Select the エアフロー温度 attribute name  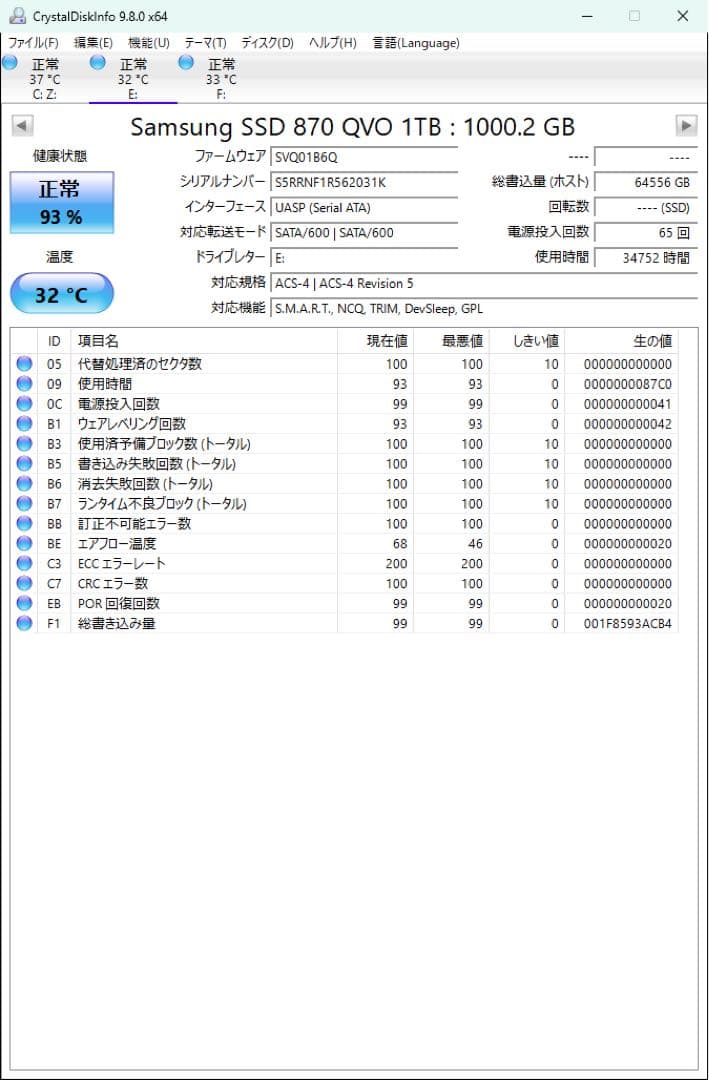(117, 543)
